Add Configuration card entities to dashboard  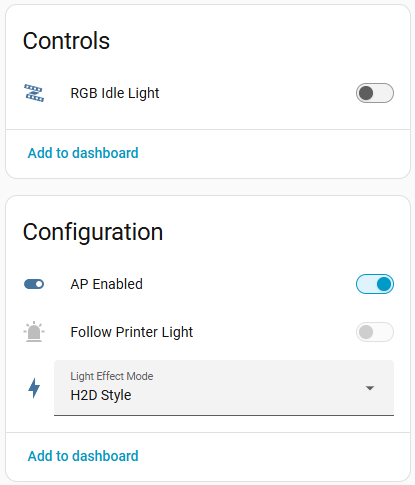point(83,456)
